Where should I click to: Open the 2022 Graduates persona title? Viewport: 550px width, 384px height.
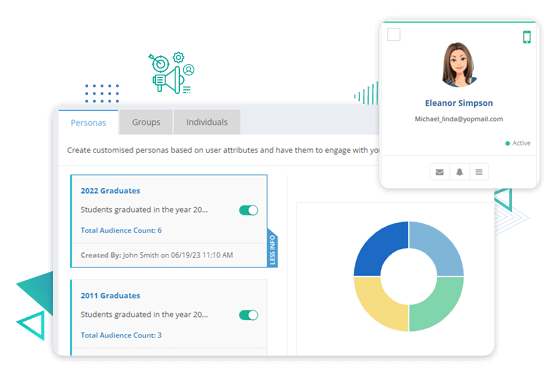110,191
